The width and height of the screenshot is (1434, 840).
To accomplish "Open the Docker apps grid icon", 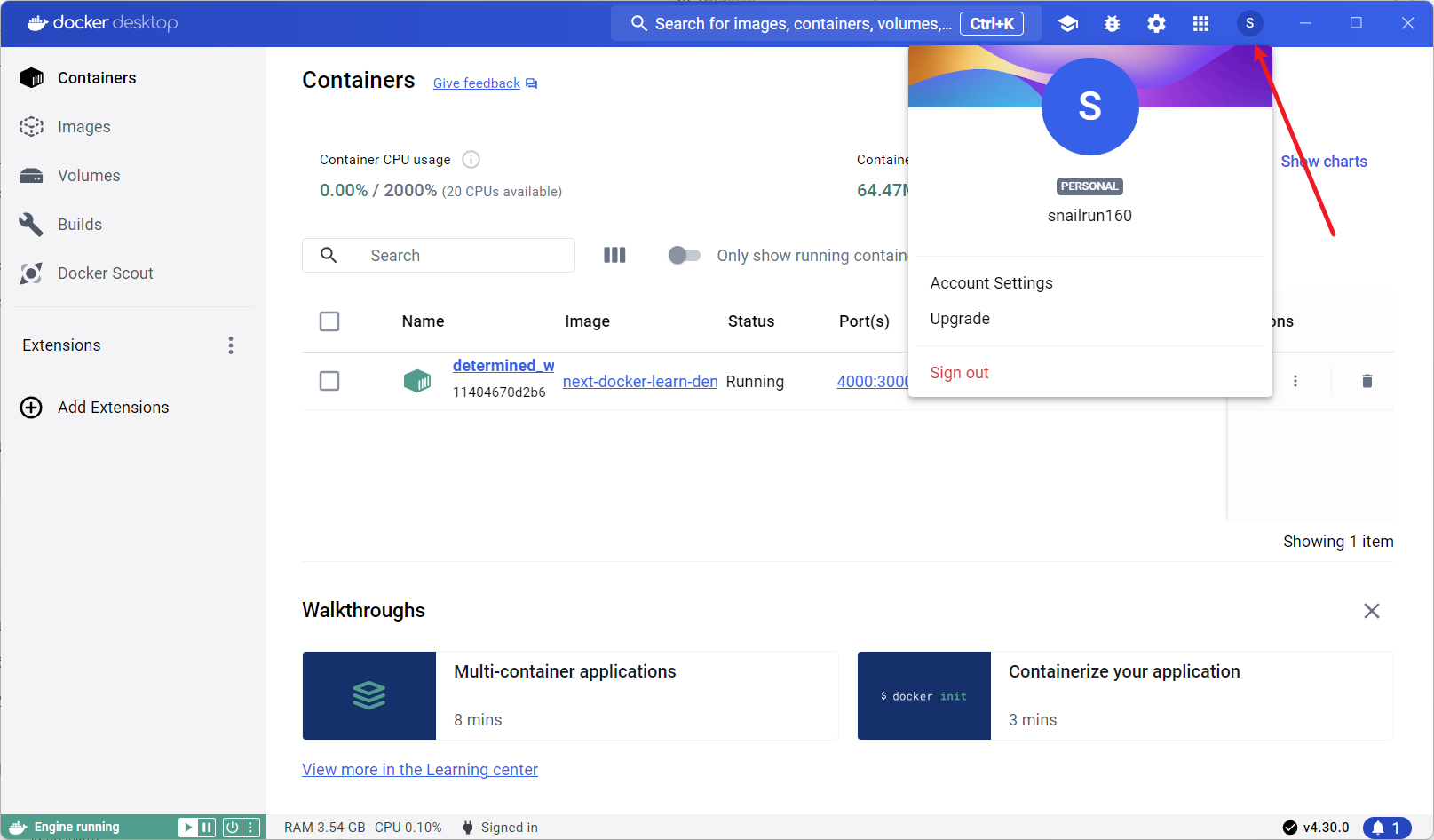I will pos(1200,24).
